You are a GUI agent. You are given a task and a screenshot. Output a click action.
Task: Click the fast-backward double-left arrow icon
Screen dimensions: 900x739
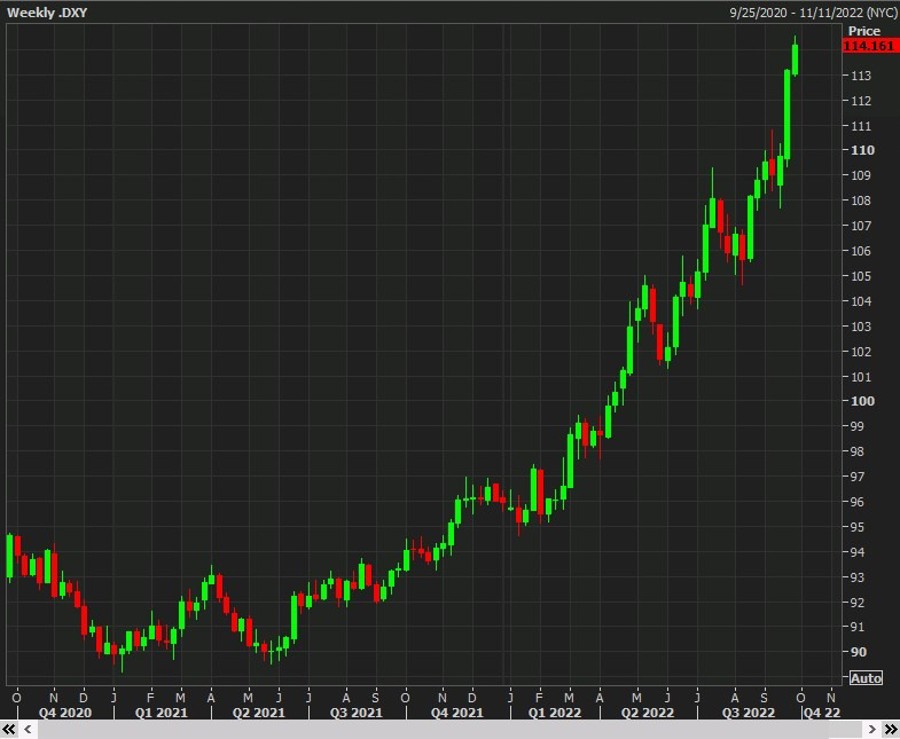pos(8,729)
